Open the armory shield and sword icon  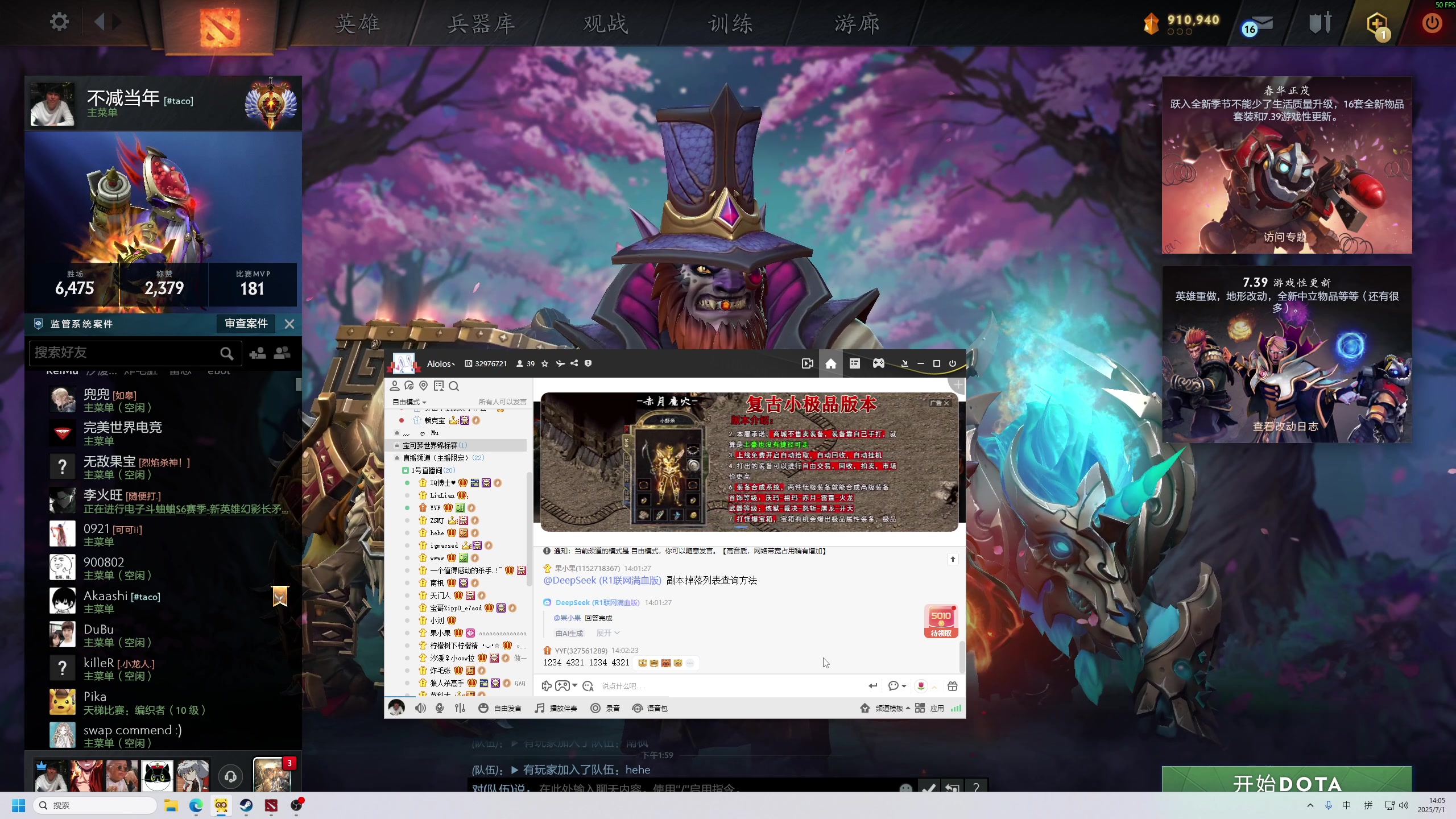point(1319,23)
